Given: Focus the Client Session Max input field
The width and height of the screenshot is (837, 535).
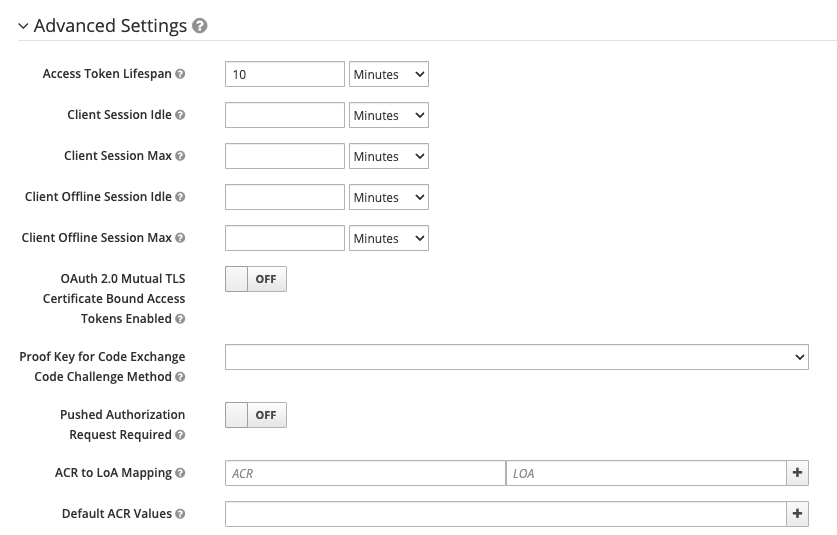Looking at the screenshot, I should click(x=285, y=156).
